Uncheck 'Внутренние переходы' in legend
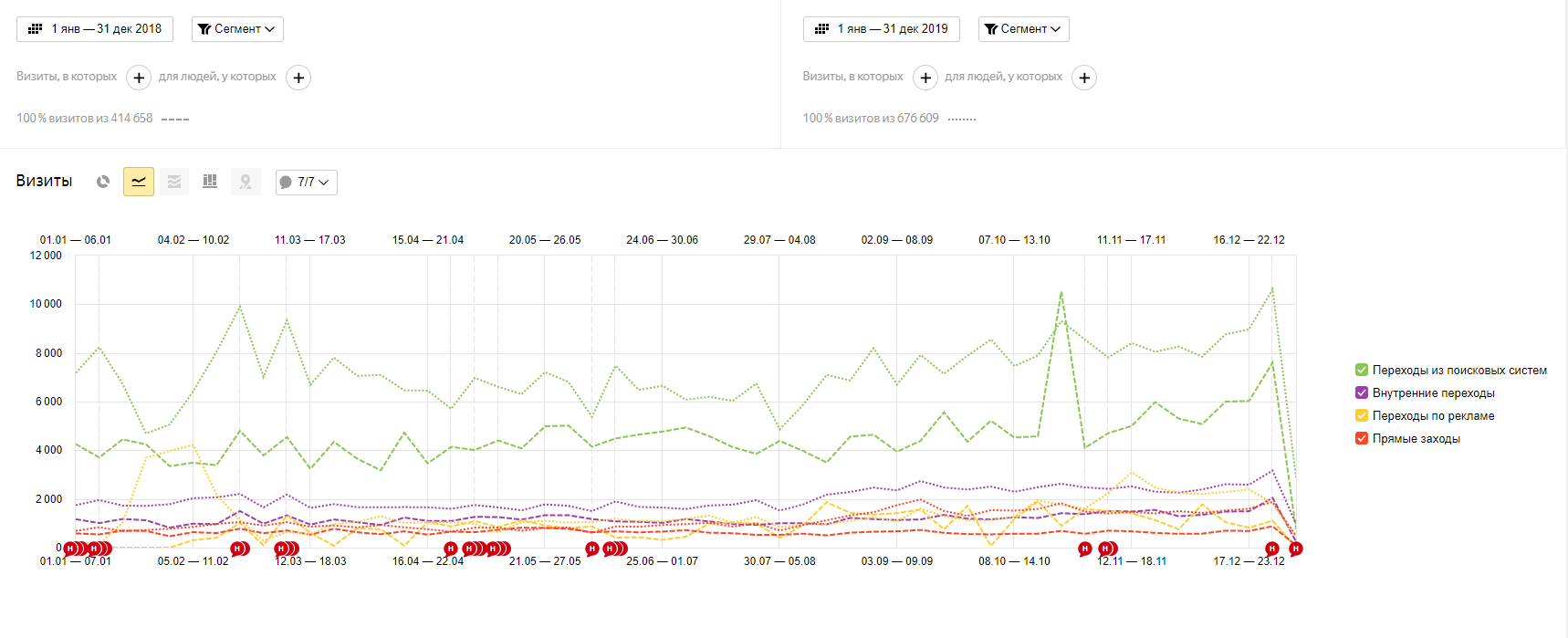Image resolution: width=1568 pixels, height=638 pixels. (x=1362, y=393)
